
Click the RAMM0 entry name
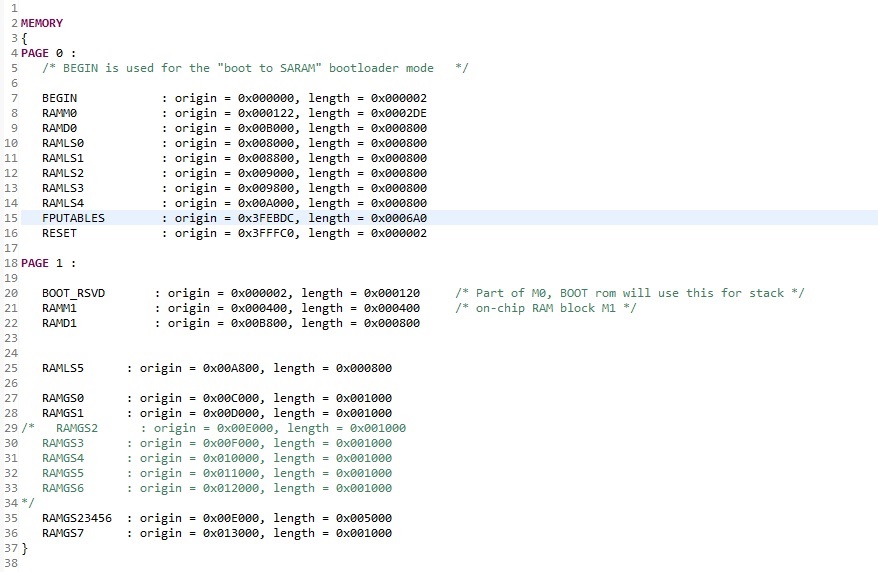59,113
